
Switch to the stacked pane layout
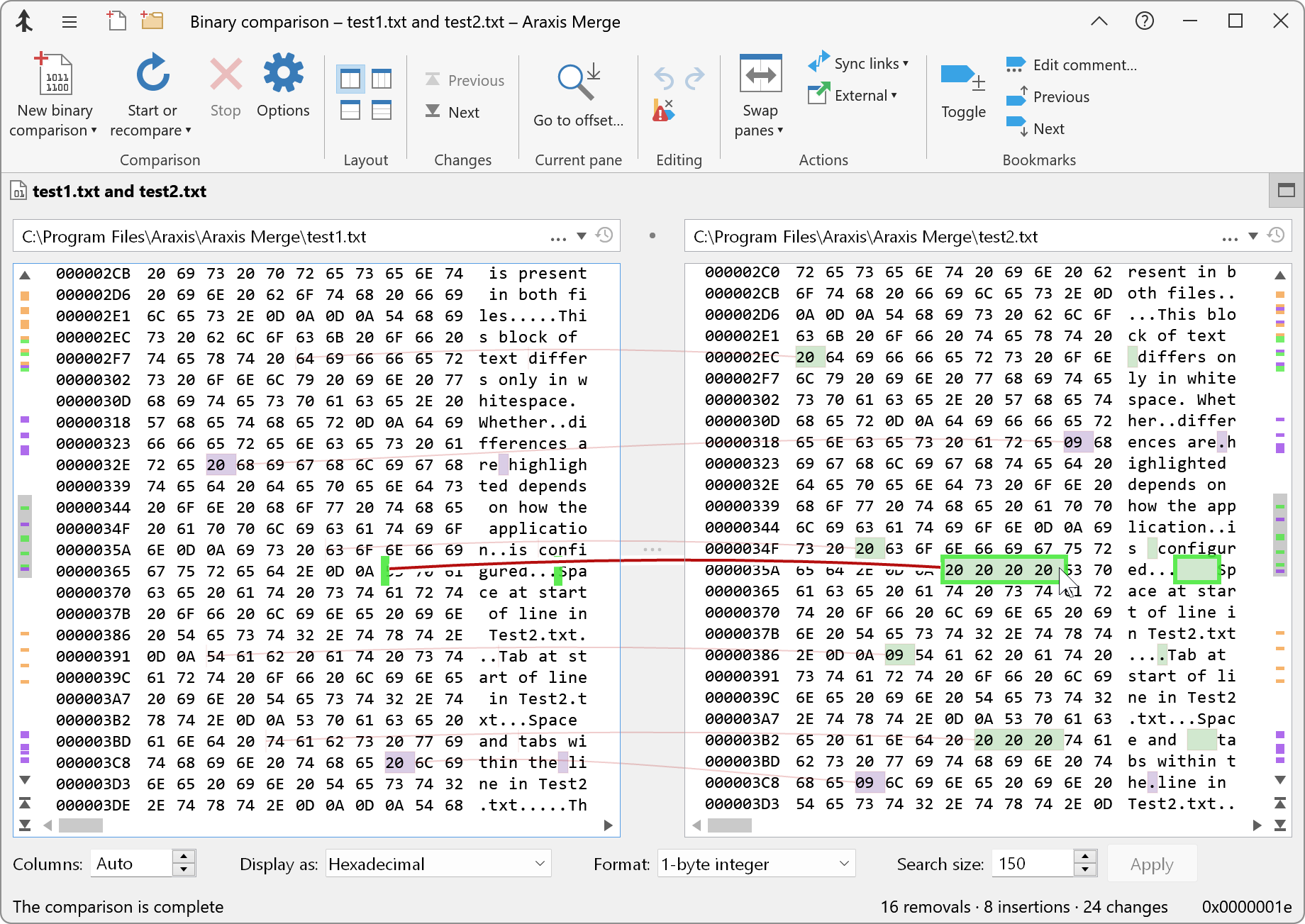(350, 110)
